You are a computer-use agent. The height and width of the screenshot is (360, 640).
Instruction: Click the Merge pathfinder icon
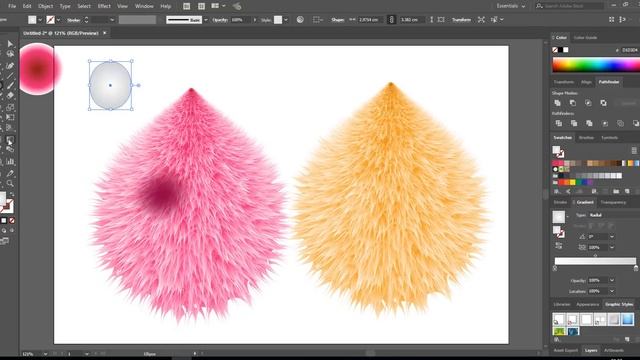point(589,123)
